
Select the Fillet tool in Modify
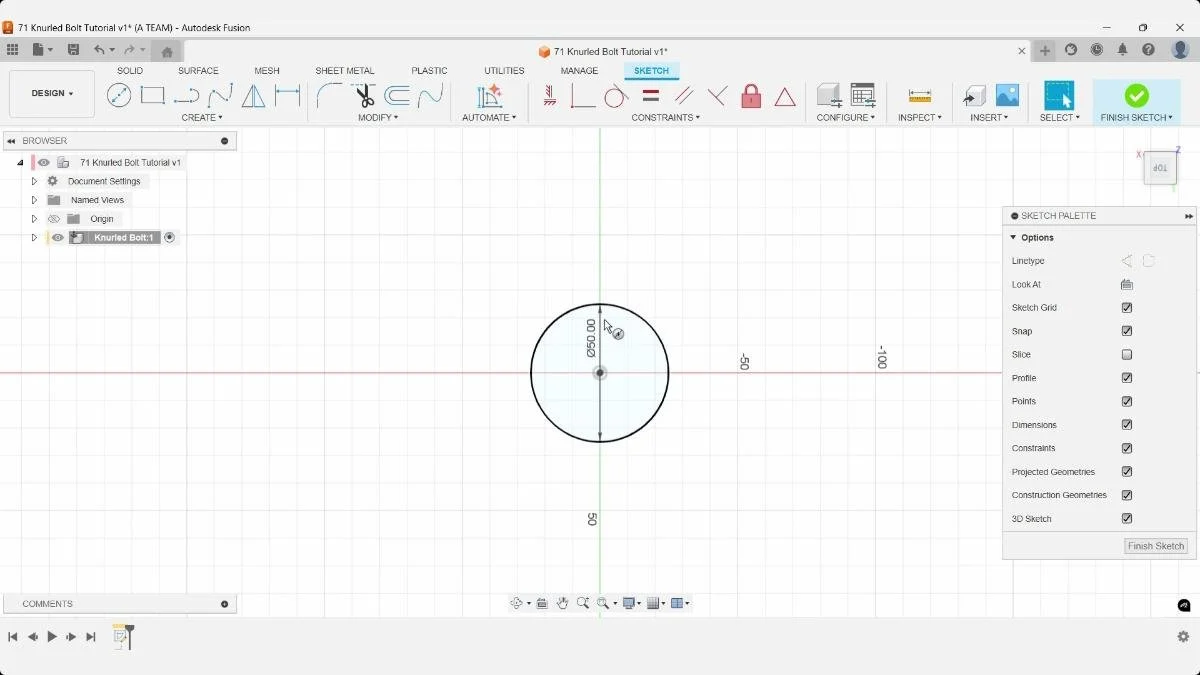pos(328,95)
